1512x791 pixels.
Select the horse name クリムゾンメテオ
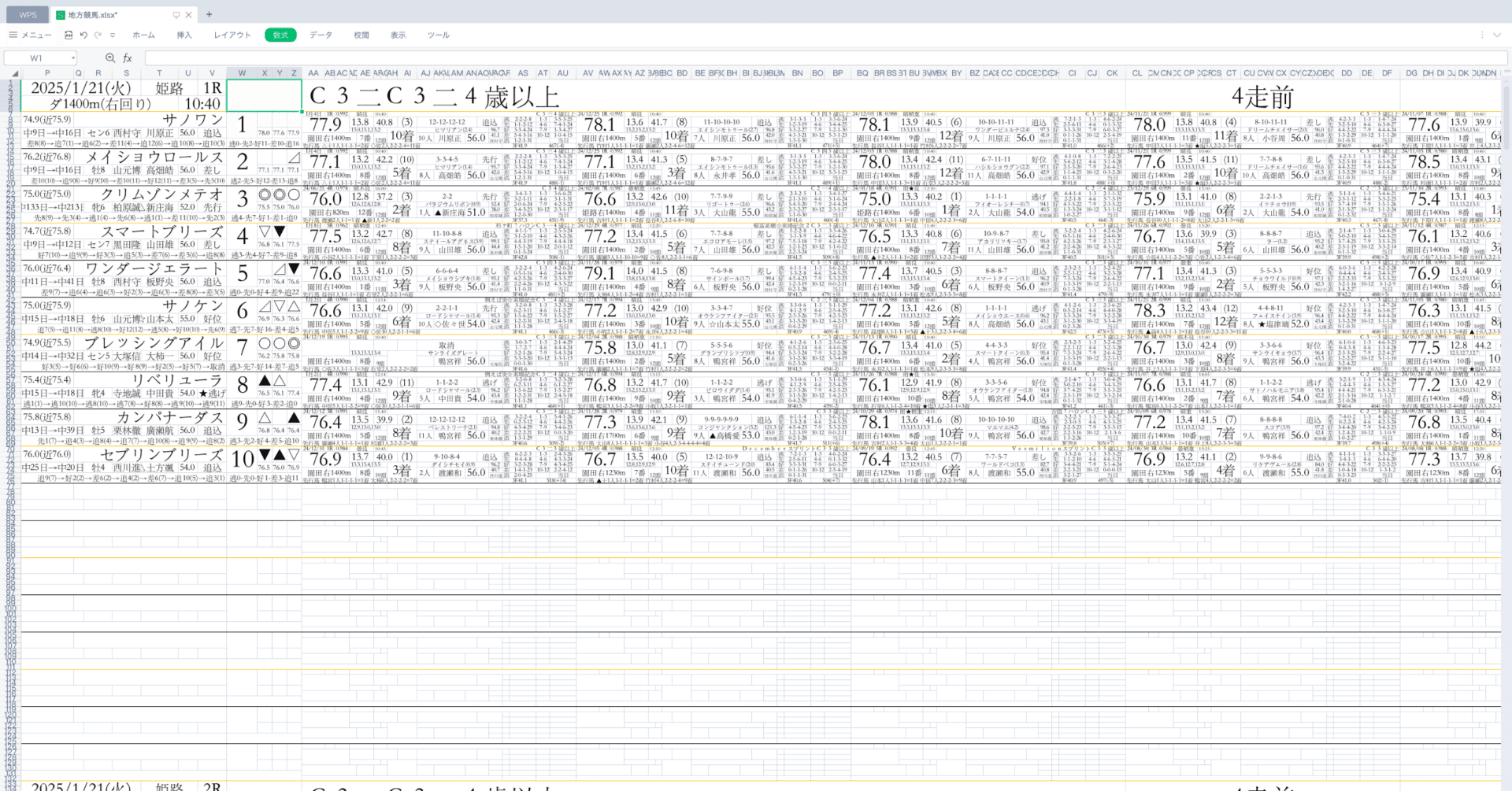162,194
